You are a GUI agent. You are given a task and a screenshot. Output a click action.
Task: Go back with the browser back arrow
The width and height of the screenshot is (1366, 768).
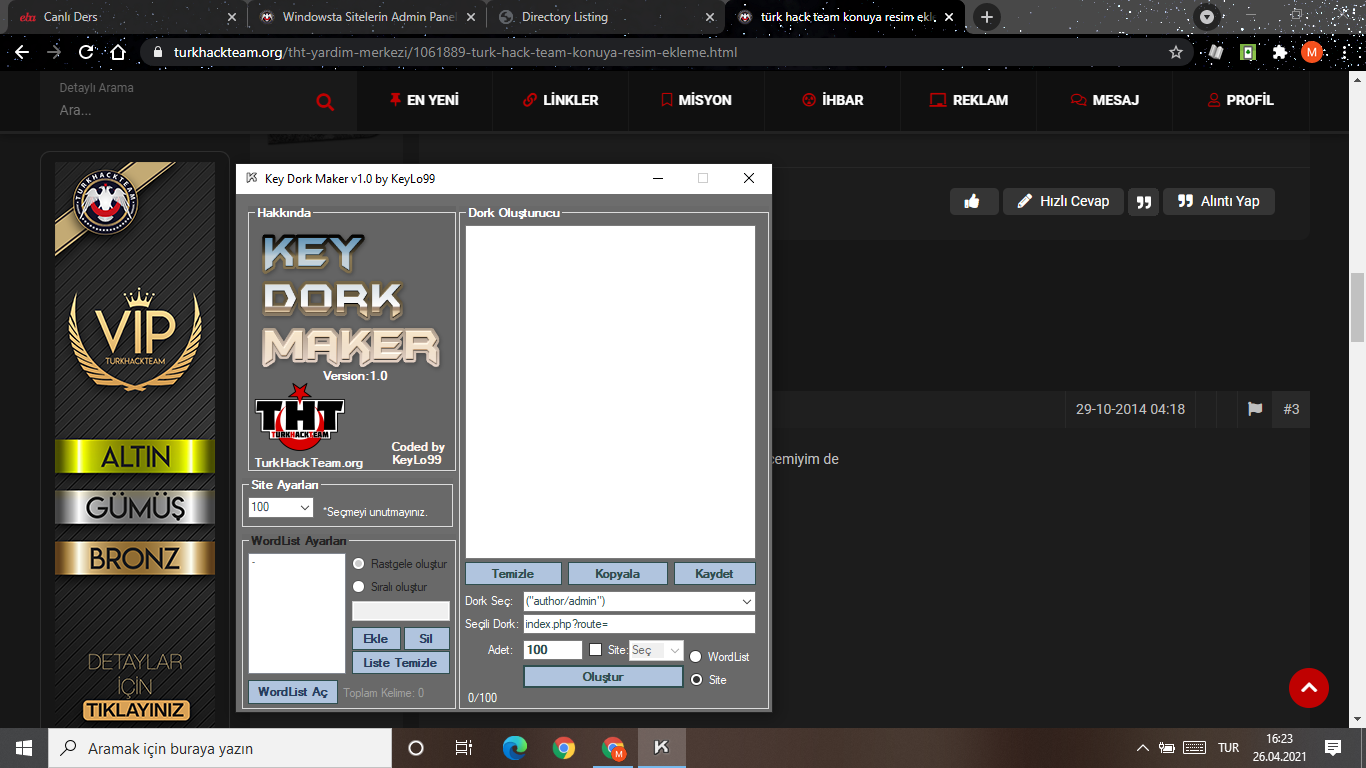coord(22,52)
